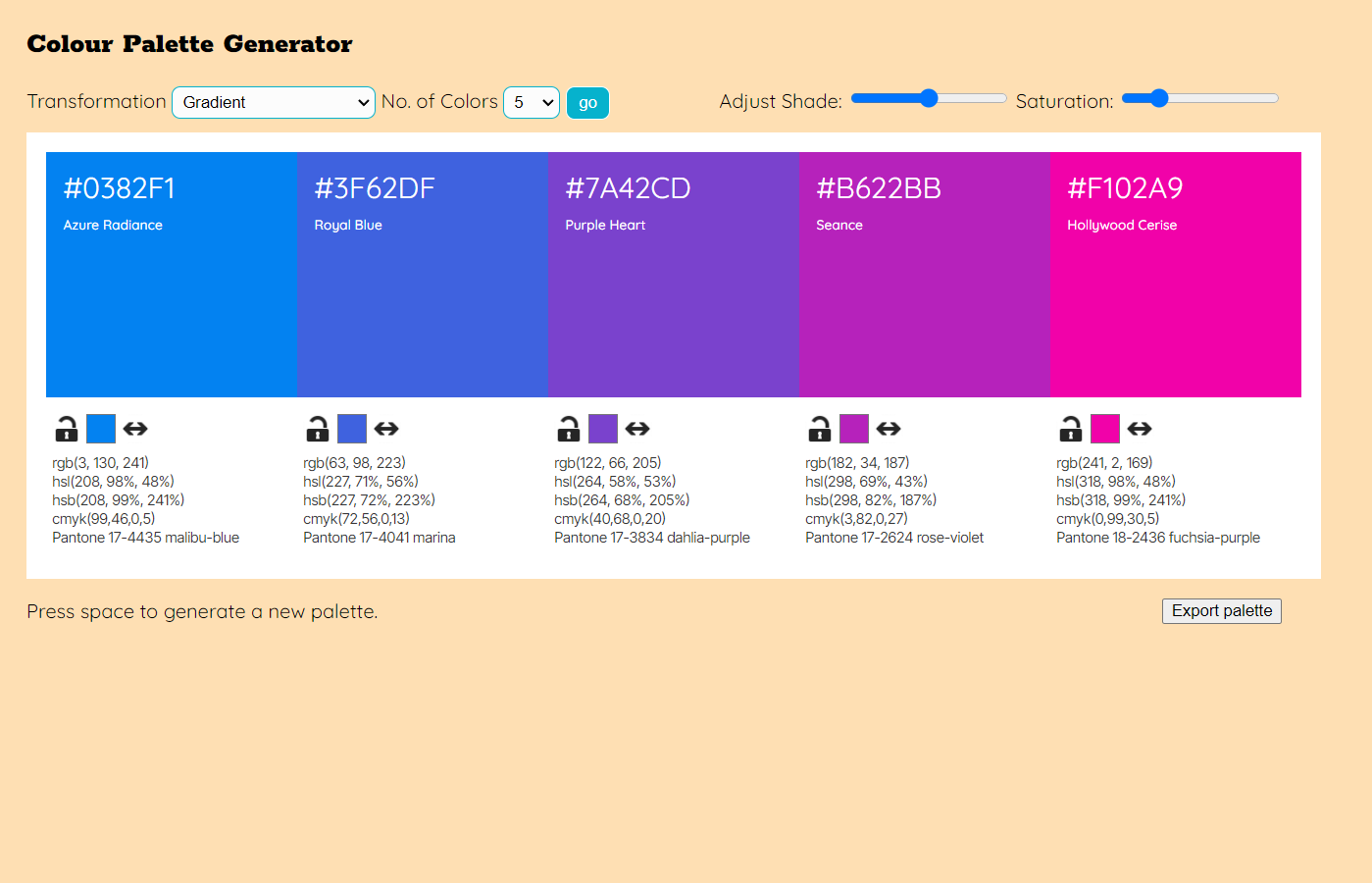Click the spread arrows icon under Seance
Viewport: 1372px width, 883px height.
click(x=888, y=429)
